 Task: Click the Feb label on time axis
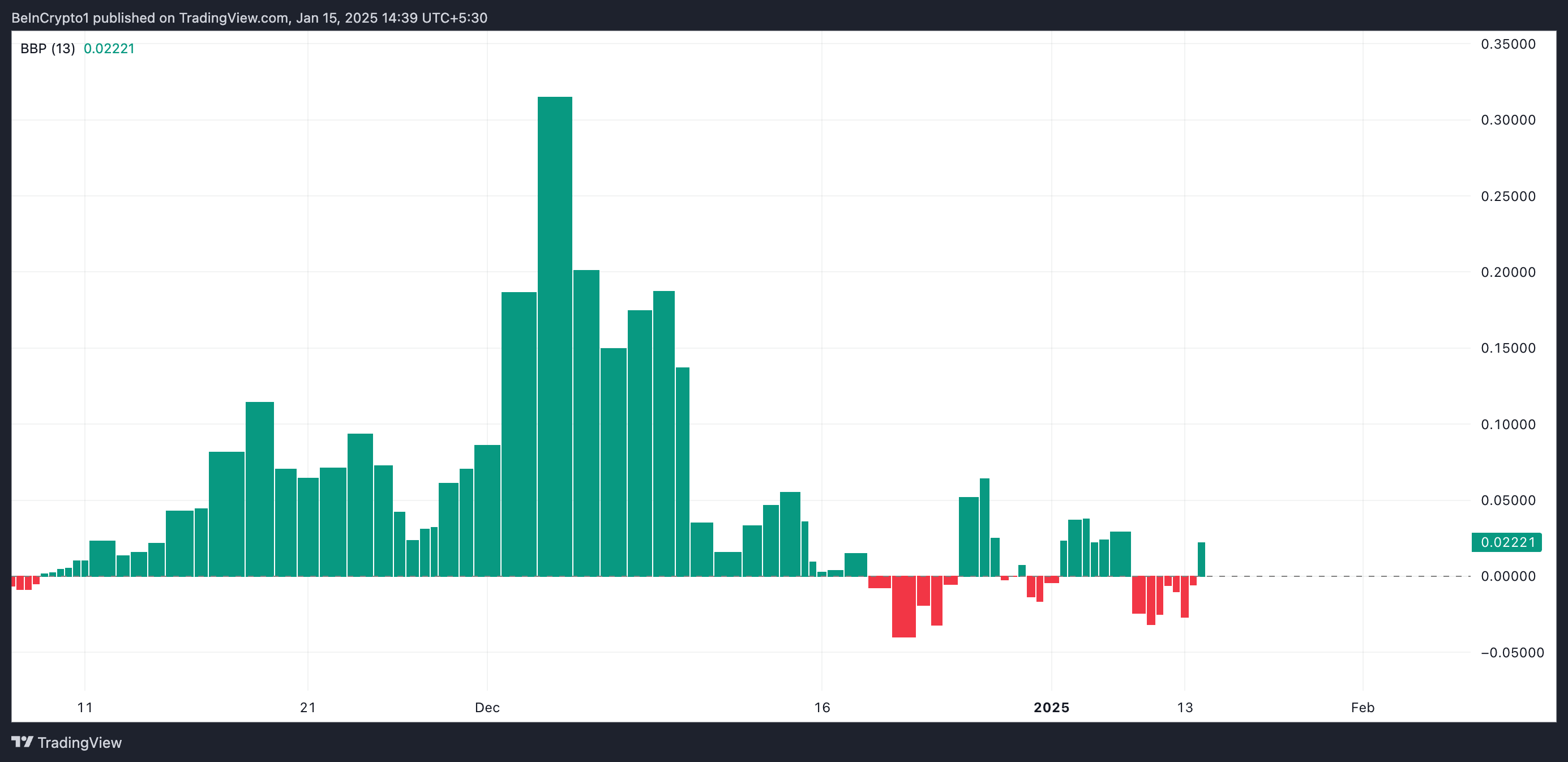[1363, 707]
